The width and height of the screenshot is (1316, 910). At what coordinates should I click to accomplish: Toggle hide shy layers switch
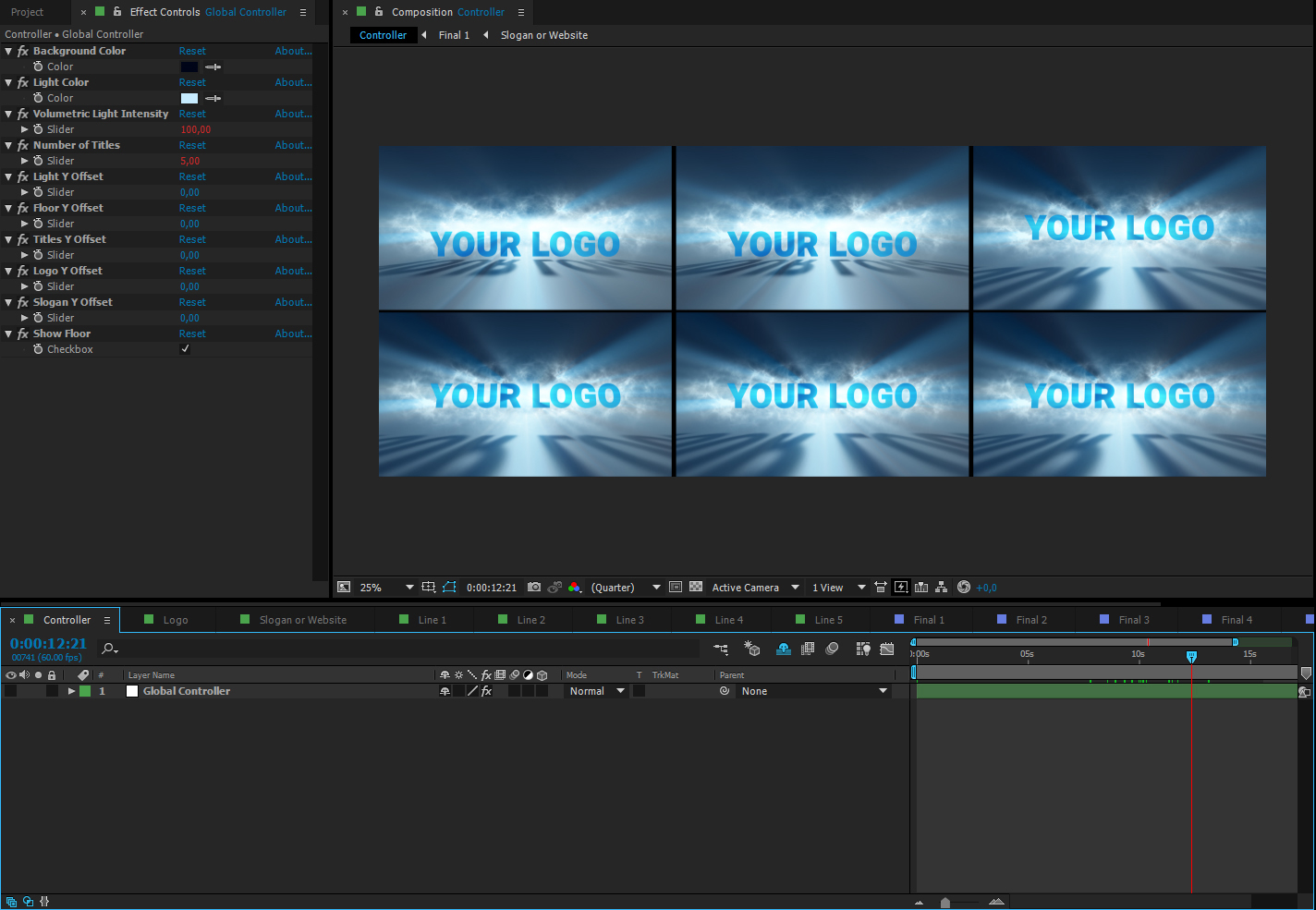784,649
